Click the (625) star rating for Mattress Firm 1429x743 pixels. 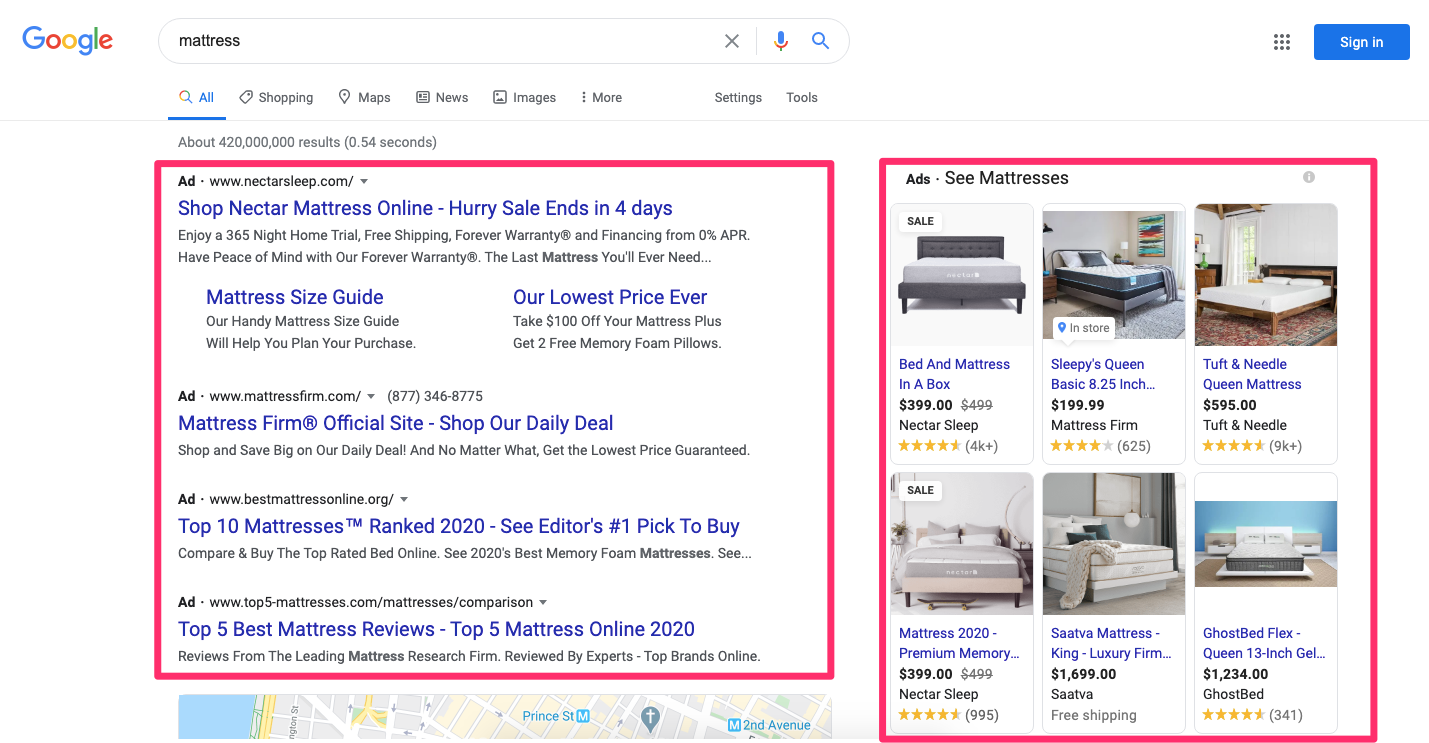click(1101, 446)
